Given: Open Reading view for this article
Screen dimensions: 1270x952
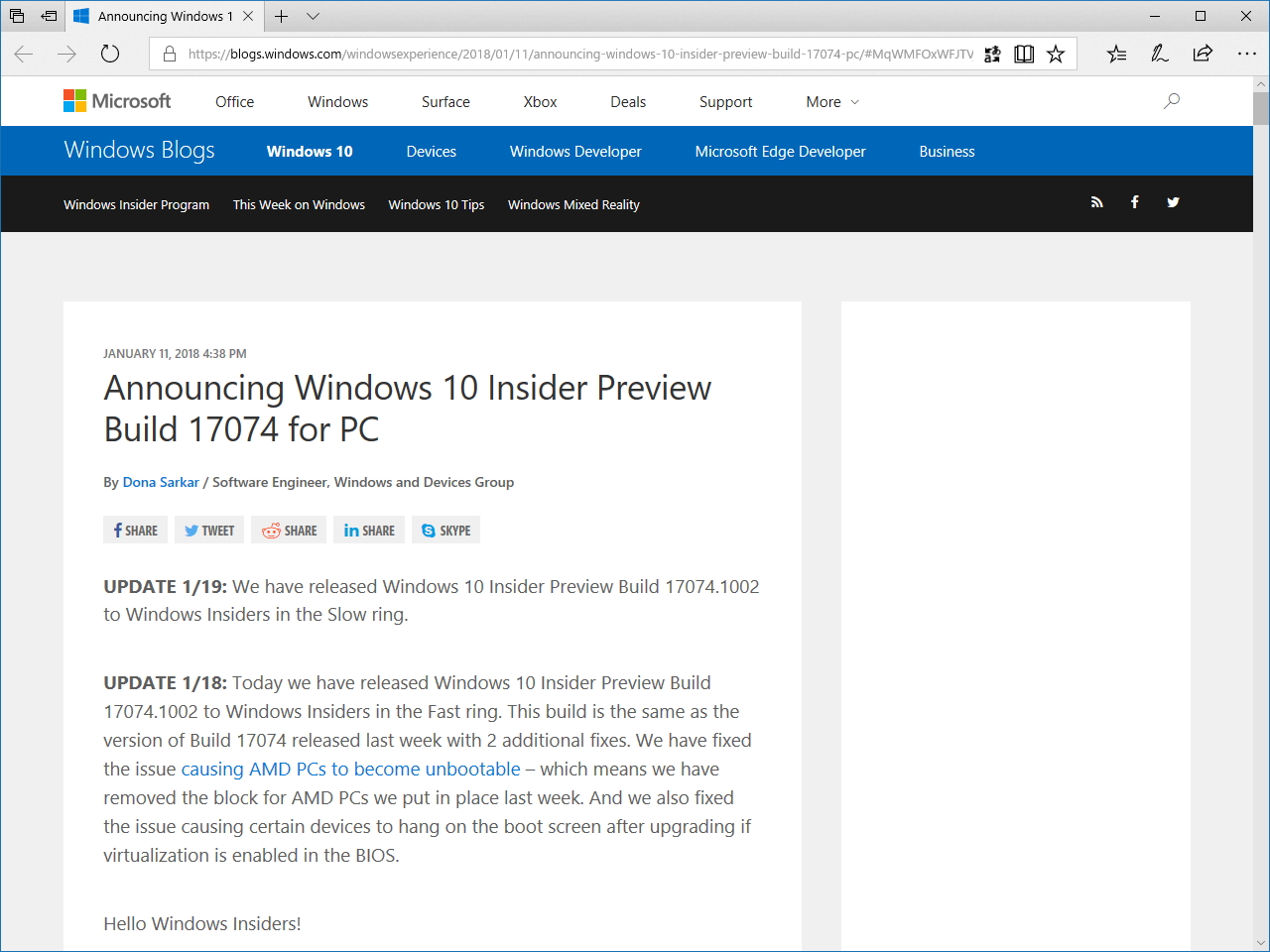Looking at the screenshot, I should (1023, 54).
